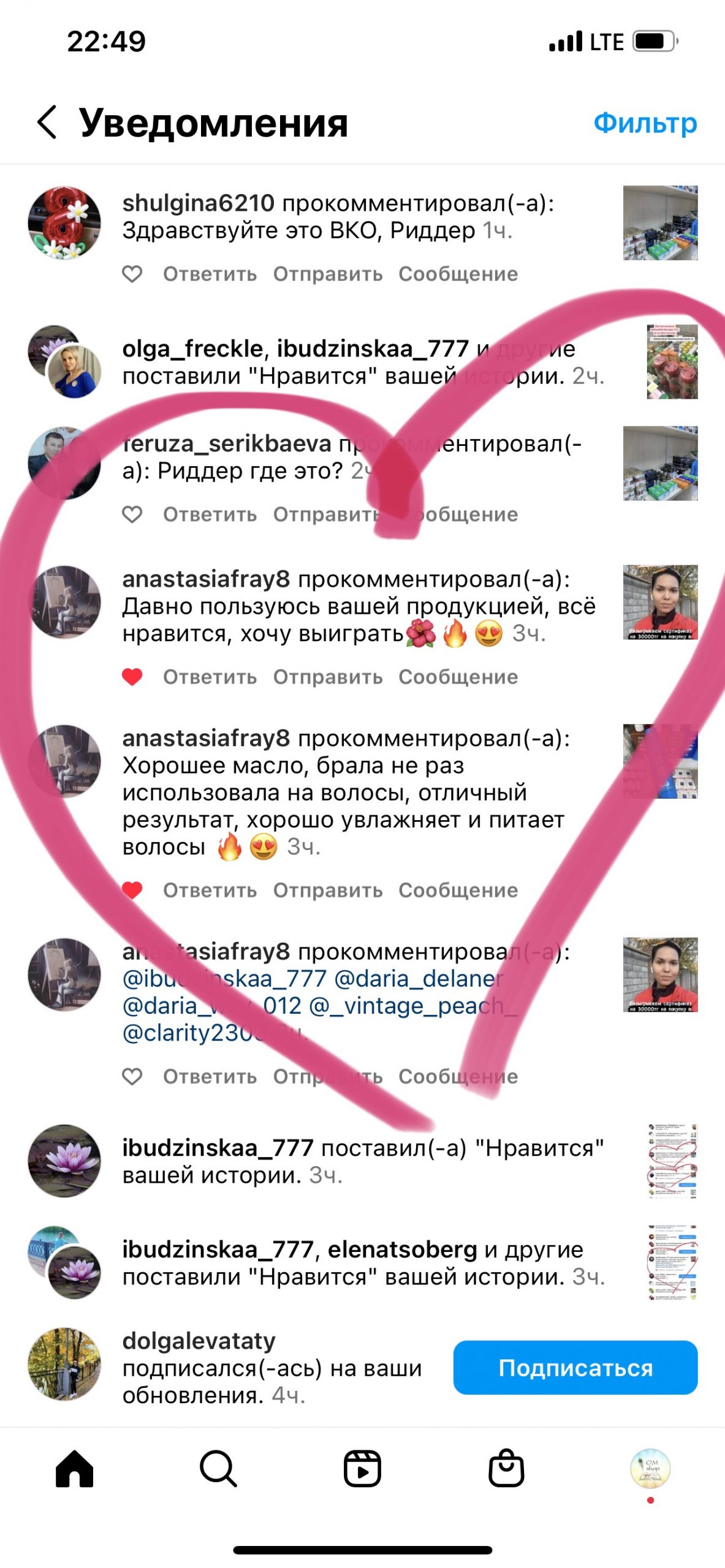The image size is (725, 1568).
Task: Tap Отправить Сообщение under anastasiafray8's 'Давно пользуюсь' comment
Action: click(395, 677)
